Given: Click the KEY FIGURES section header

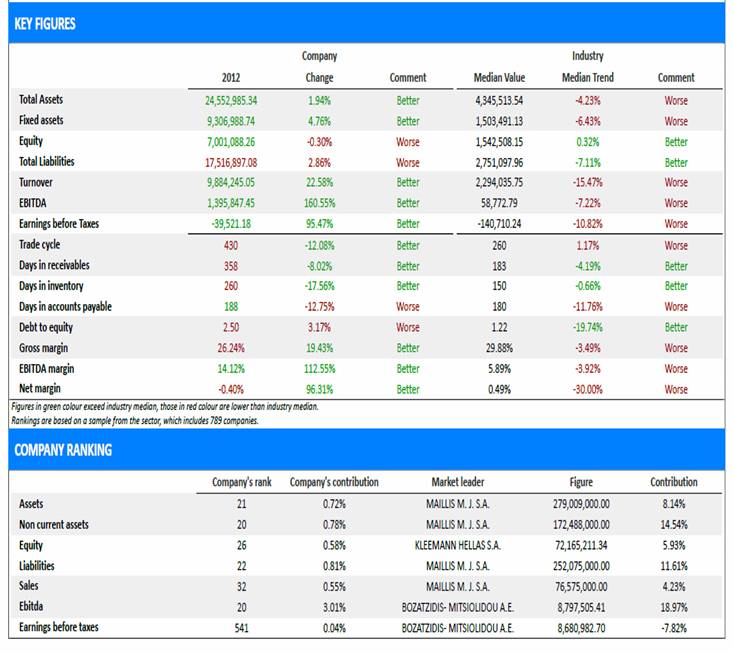Looking at the screenshot, I should point(45,23).
